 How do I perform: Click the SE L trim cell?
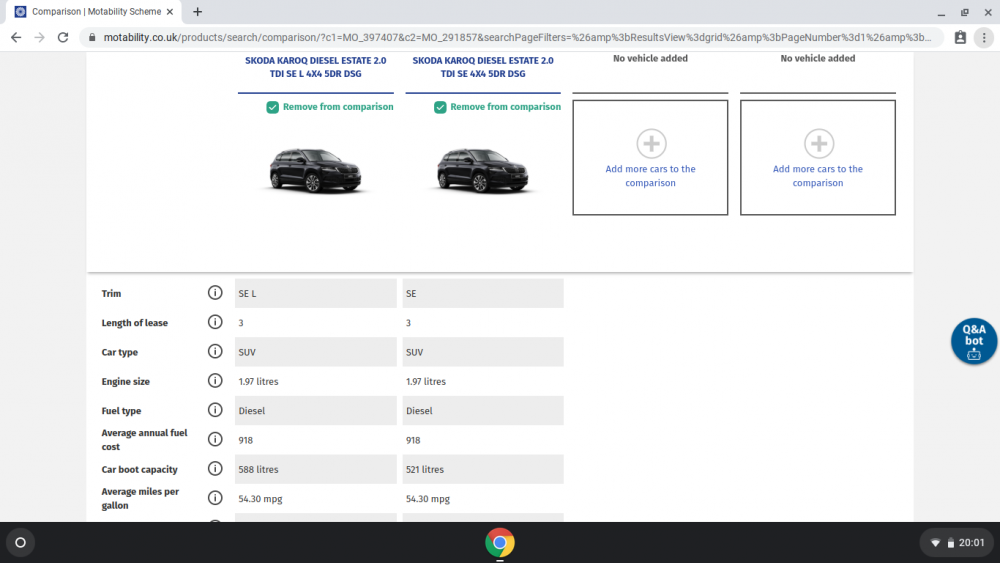point(316,293)
